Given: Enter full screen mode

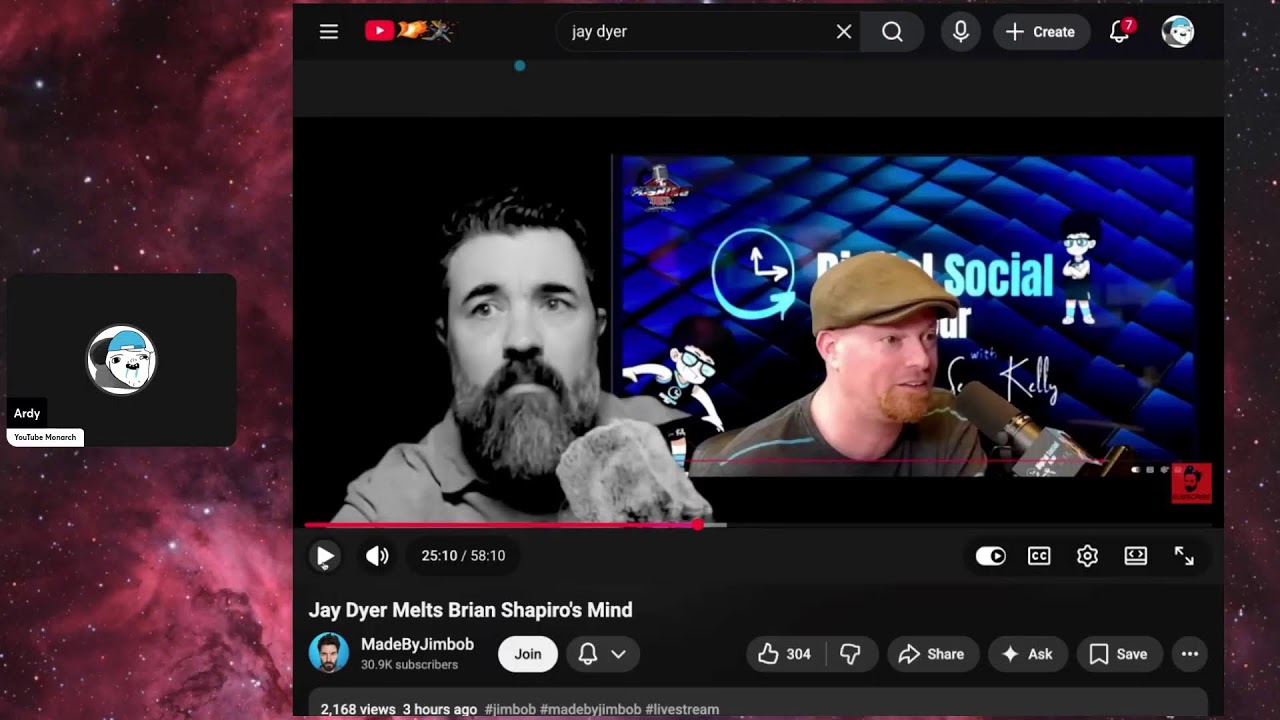Looking at the screenshot, I should tap(1184, 556).
